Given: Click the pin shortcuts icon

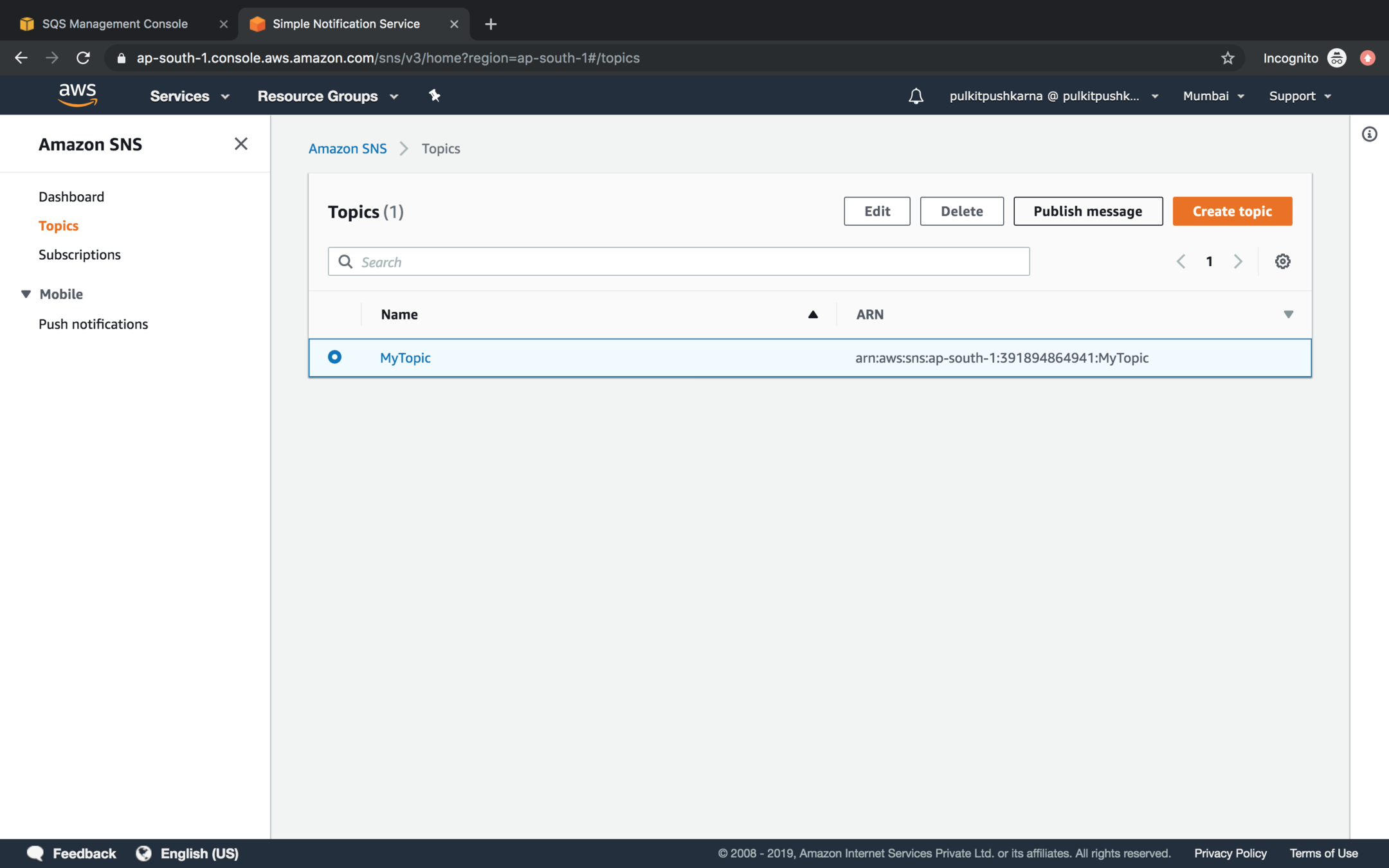Looking at the screenshot, I should click(x=435, y=96).
